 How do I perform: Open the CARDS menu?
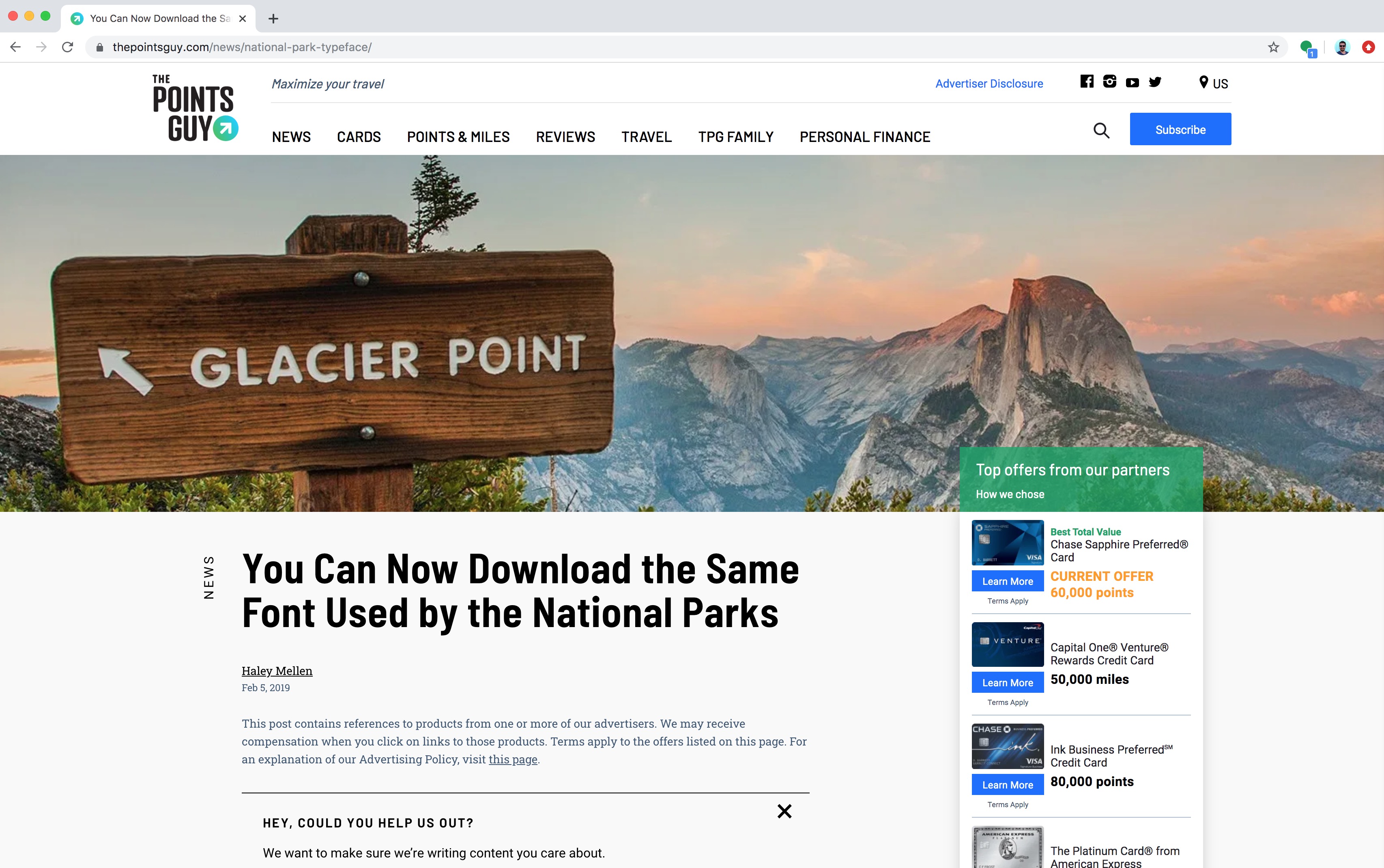(359, 137)
